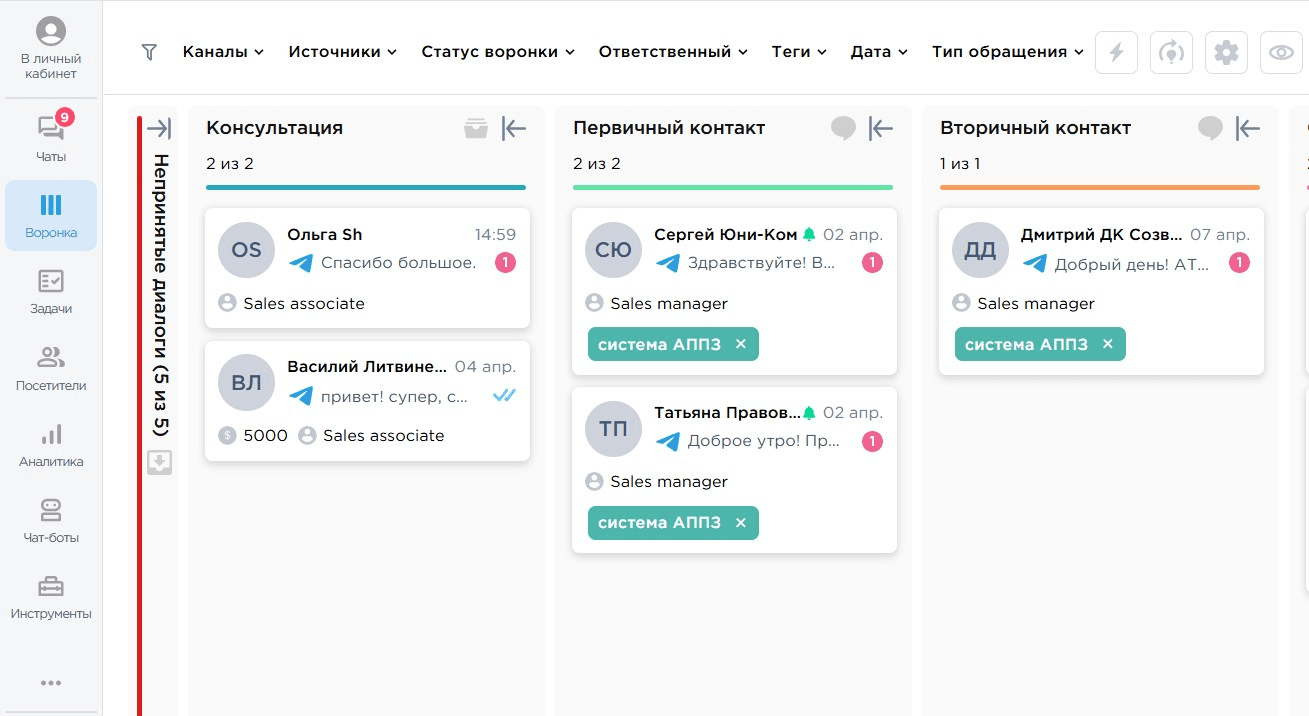Click archive box icon in Консультация column
1309x716 pixels.
coord(476,128)
